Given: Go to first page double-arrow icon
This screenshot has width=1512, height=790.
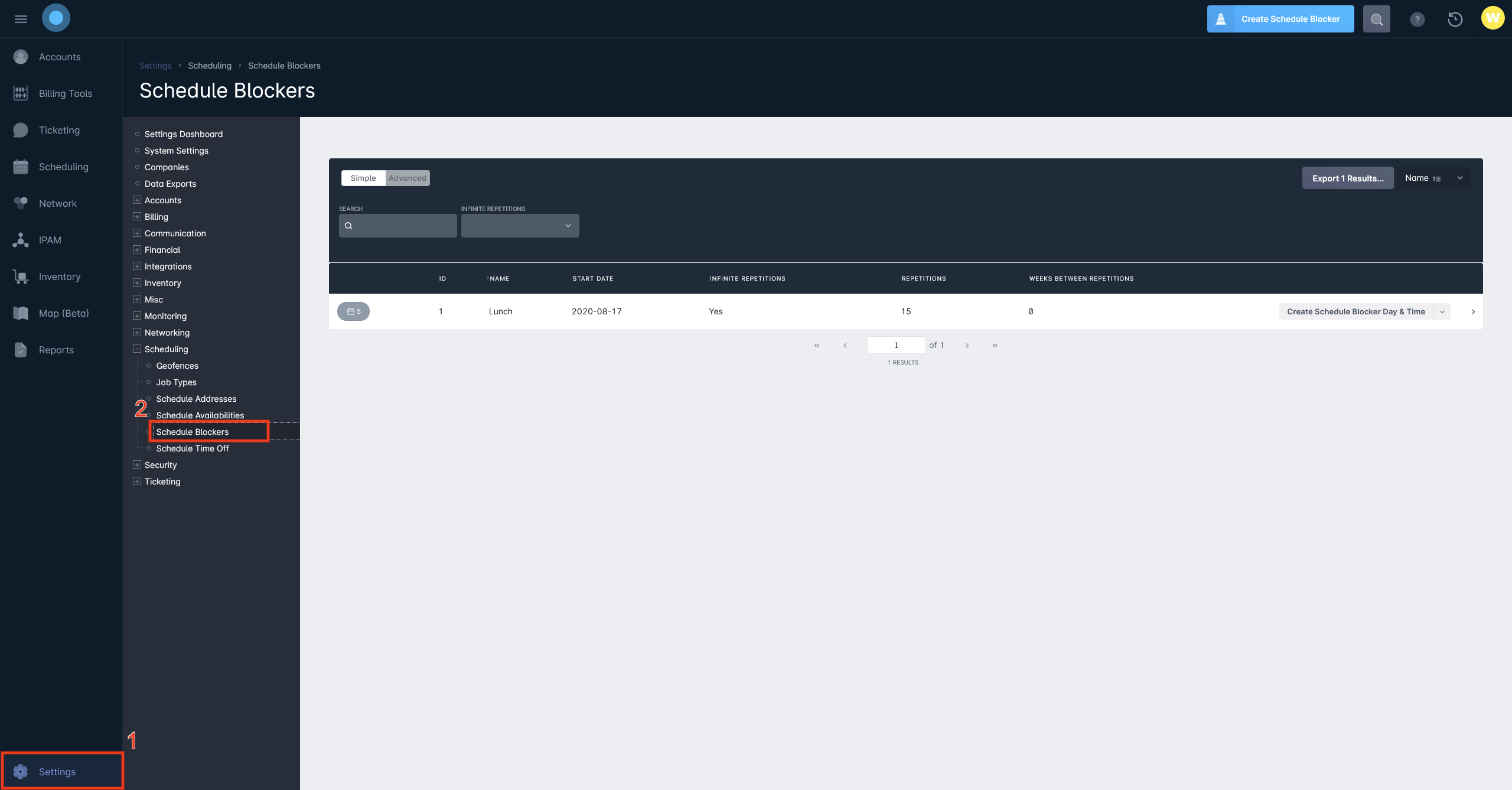Looking at the screenshot, I should [817, 346].
